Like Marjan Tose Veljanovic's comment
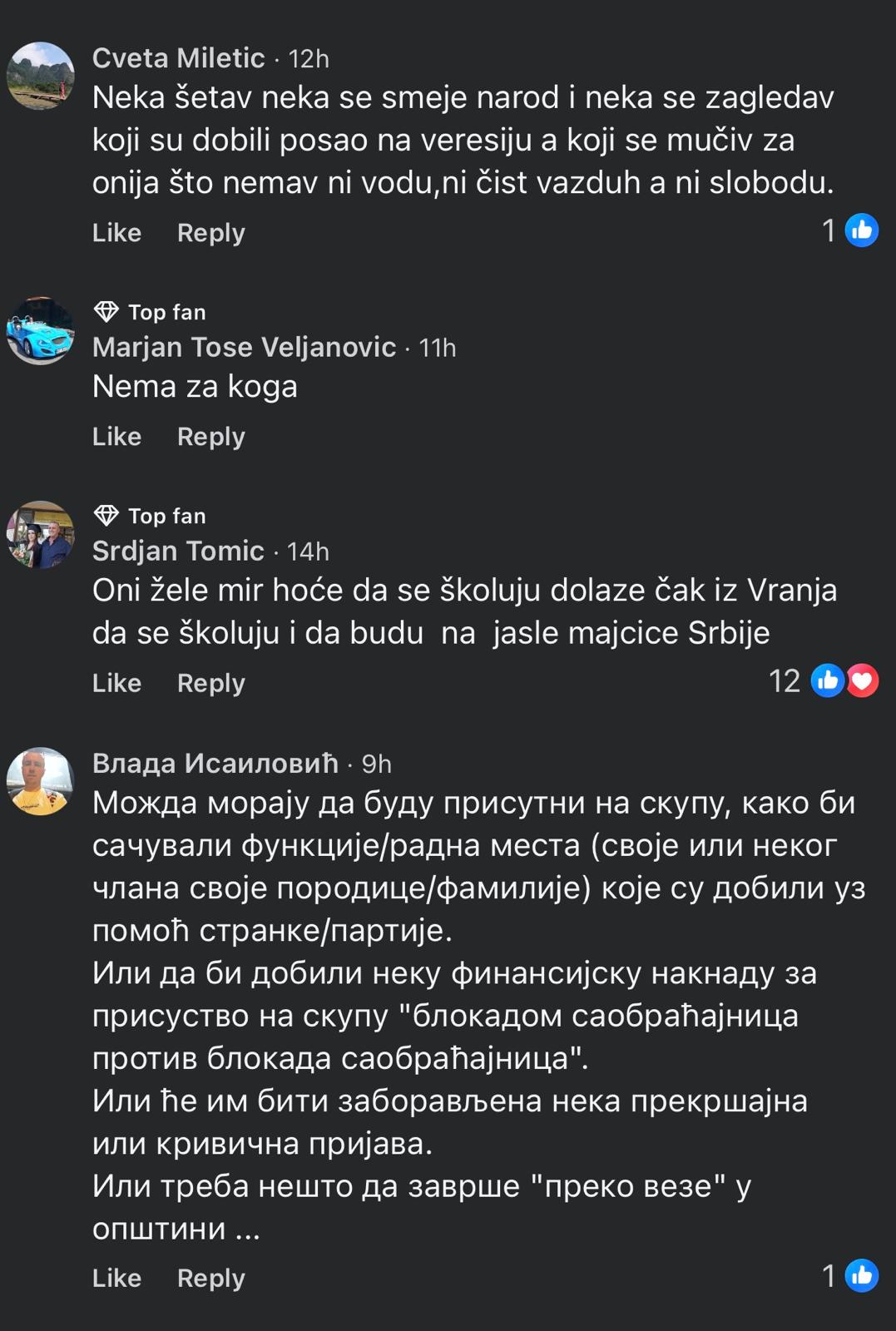 click(x=116, y=437)
